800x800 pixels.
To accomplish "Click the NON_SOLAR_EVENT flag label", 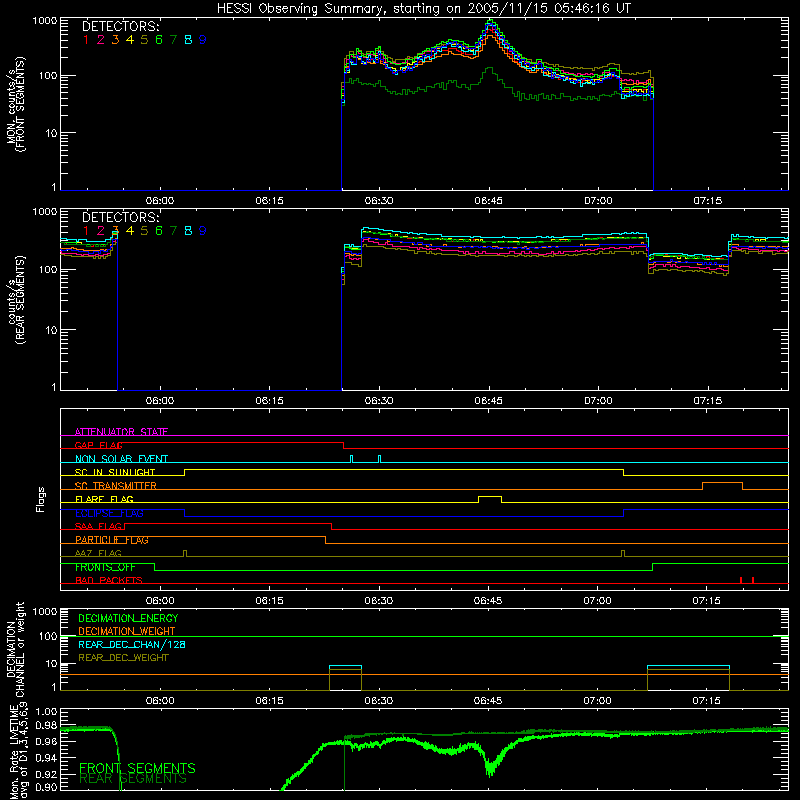I will point(121,459).
